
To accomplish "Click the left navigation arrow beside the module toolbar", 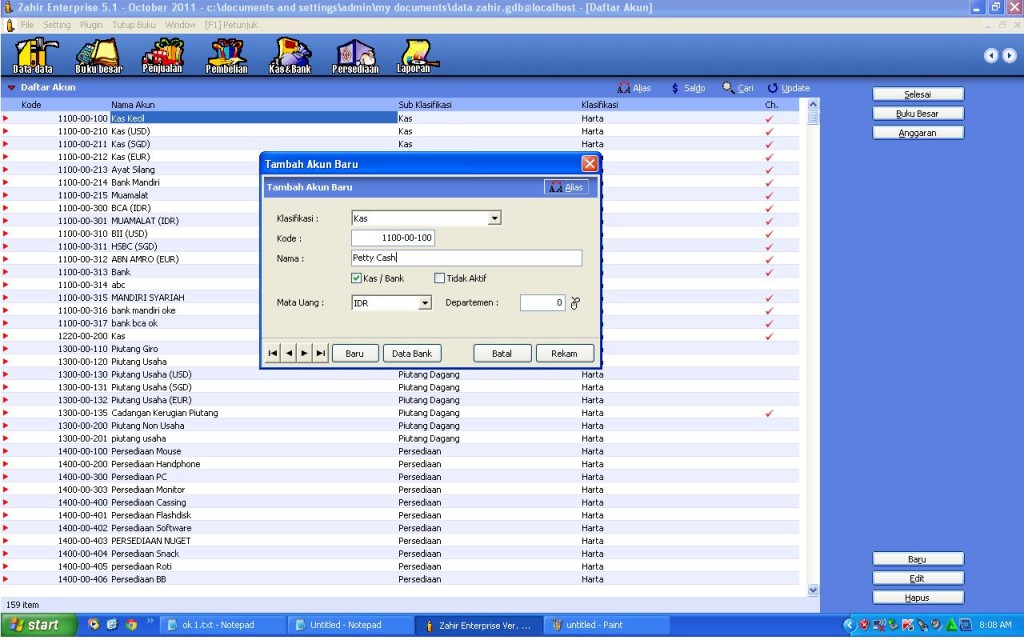I will [991, 56].
